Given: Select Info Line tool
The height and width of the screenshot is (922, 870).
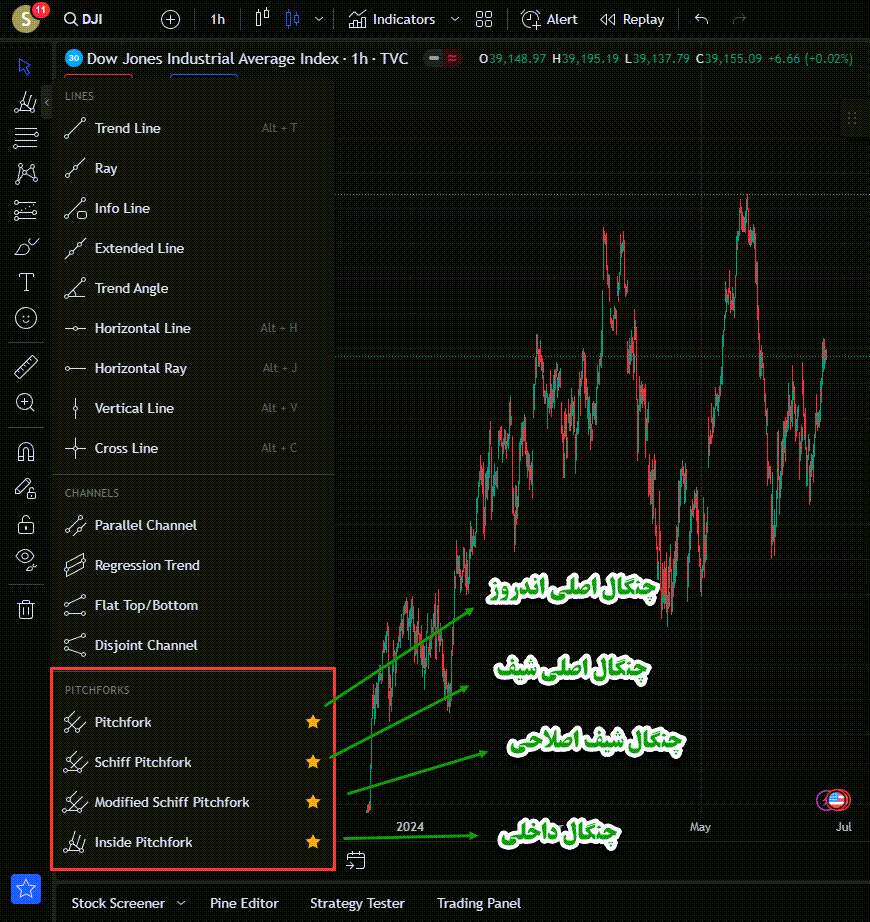Looking at the screenshot, I should [x=193, y=208].
